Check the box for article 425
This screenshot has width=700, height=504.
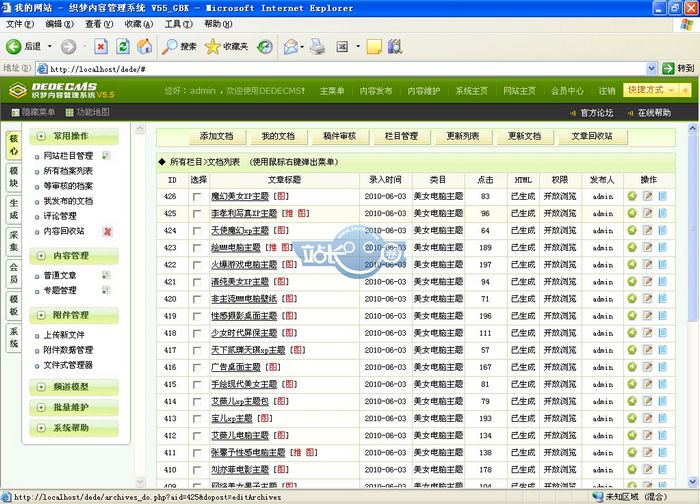[x=197, y=213]
